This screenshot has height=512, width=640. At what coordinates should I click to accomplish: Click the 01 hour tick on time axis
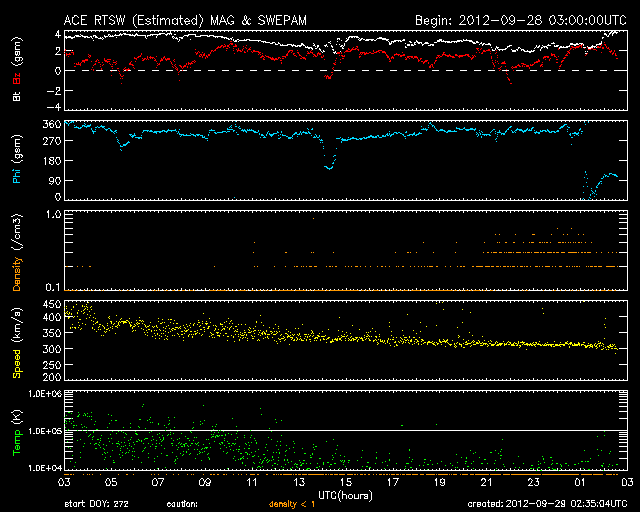coord(581,482)
